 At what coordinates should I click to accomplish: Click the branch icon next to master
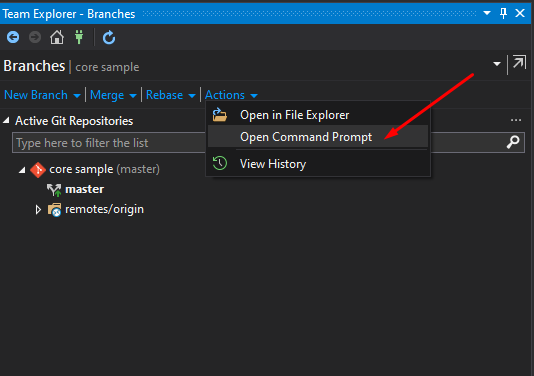[x=54, y=190]
